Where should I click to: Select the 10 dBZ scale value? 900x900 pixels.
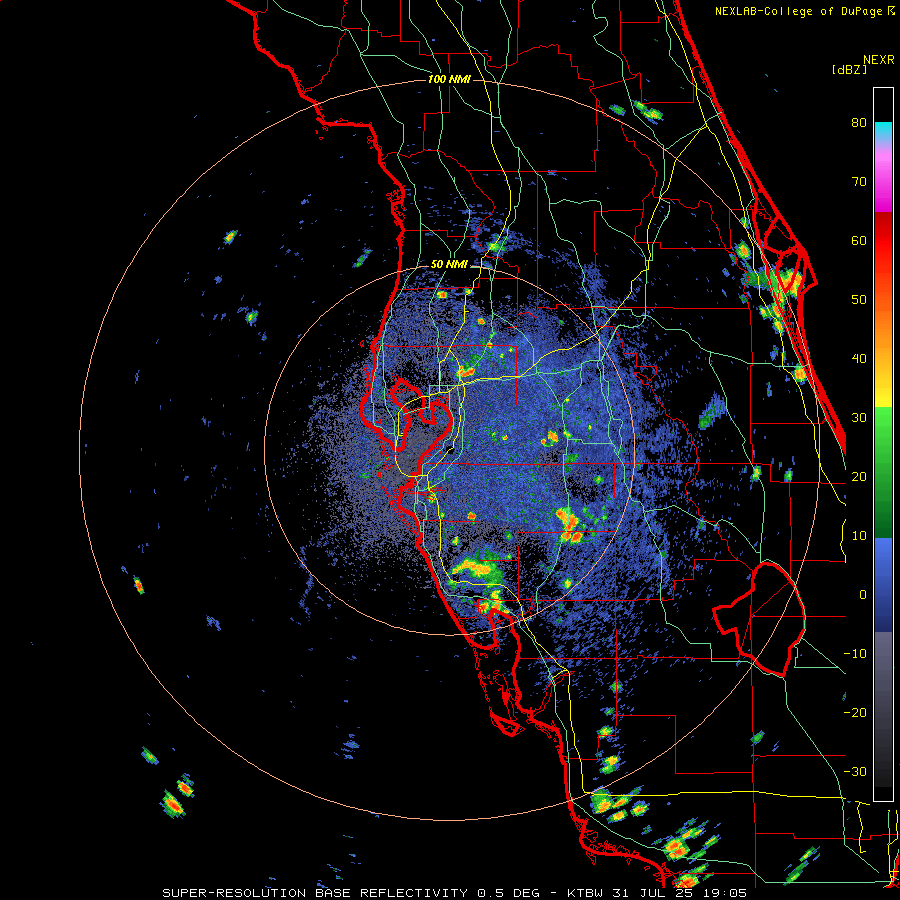[x=859, y=536]
